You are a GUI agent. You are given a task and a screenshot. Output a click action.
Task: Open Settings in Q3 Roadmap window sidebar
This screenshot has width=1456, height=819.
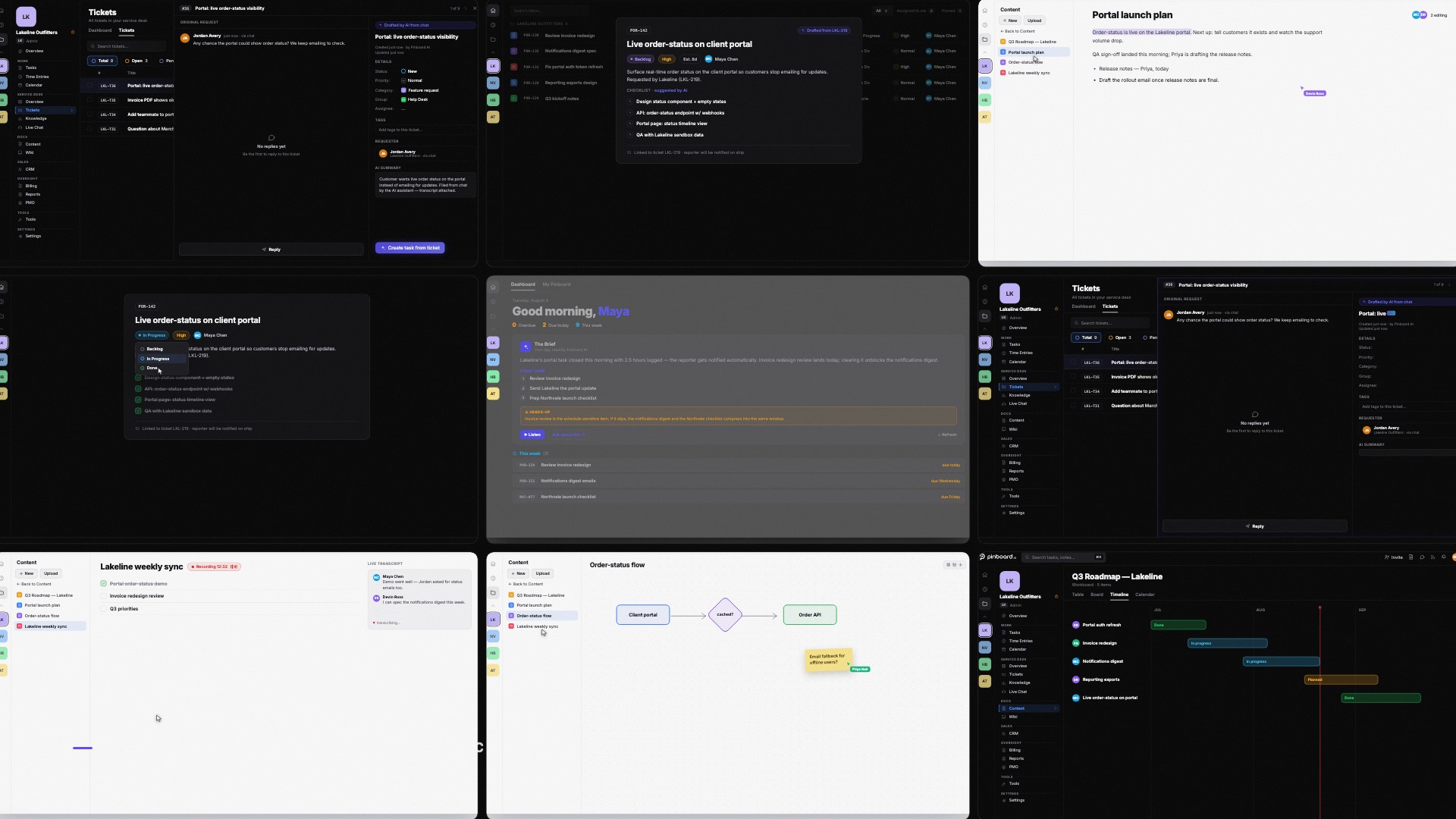(1017, 800)
